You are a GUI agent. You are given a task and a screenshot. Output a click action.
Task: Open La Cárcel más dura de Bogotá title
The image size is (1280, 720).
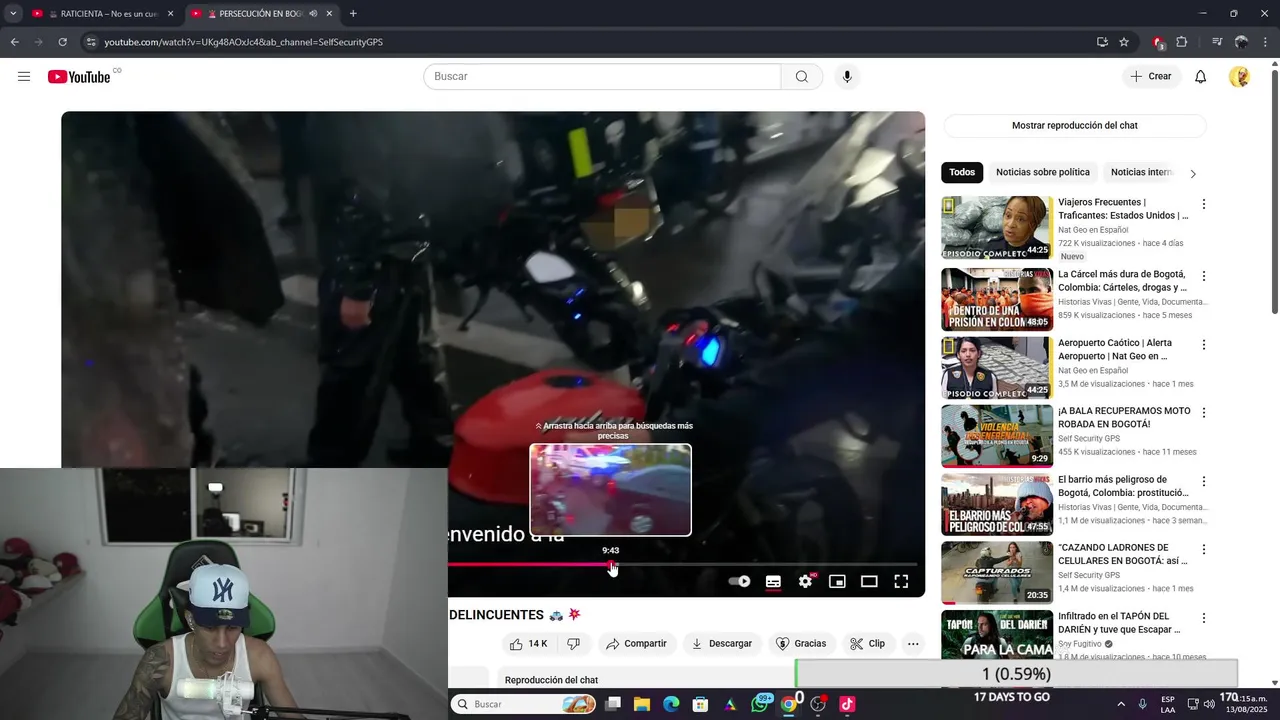(x=1122, y=281)
